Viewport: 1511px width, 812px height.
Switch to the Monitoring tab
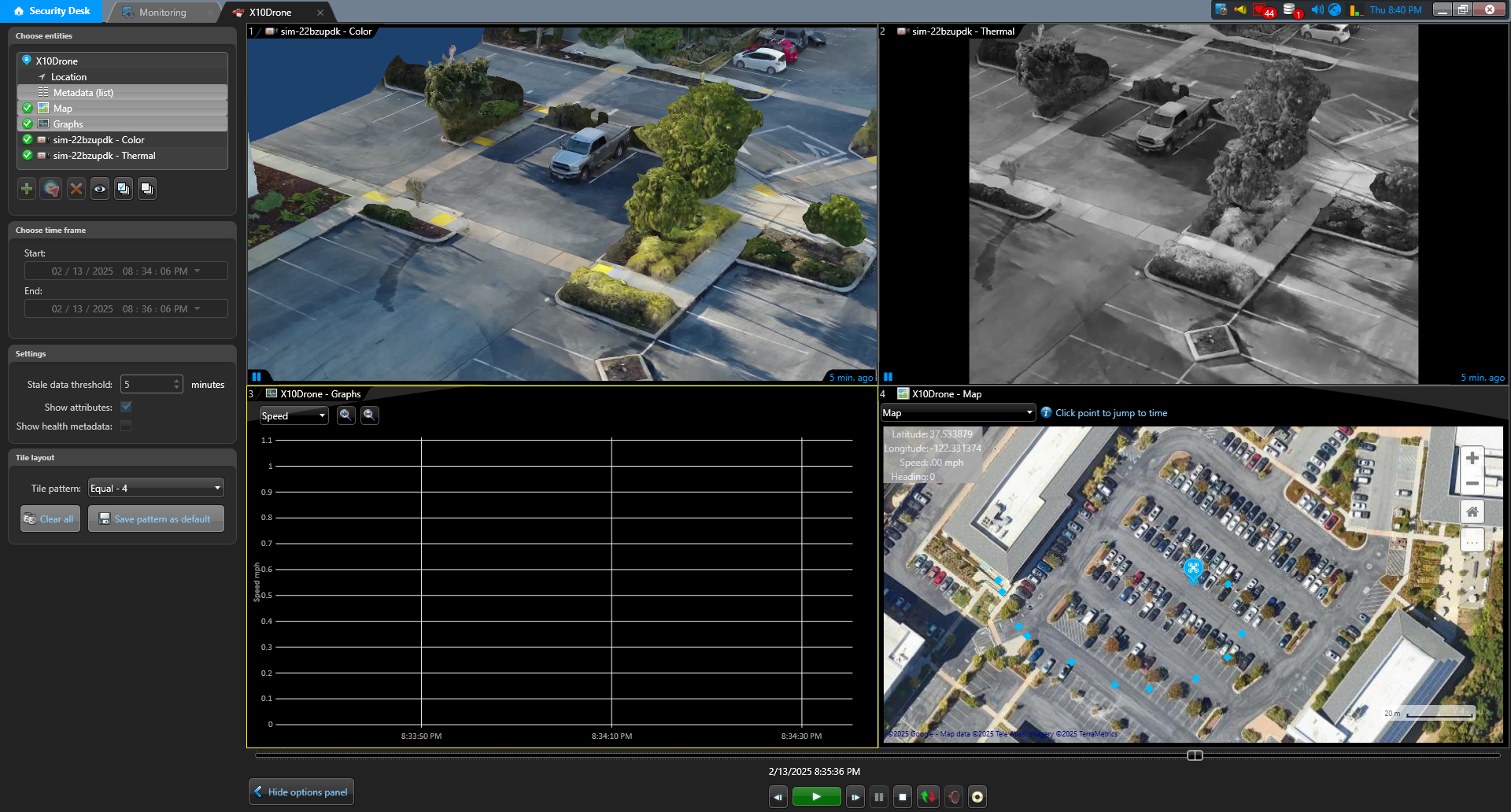(x=162, y=13)
